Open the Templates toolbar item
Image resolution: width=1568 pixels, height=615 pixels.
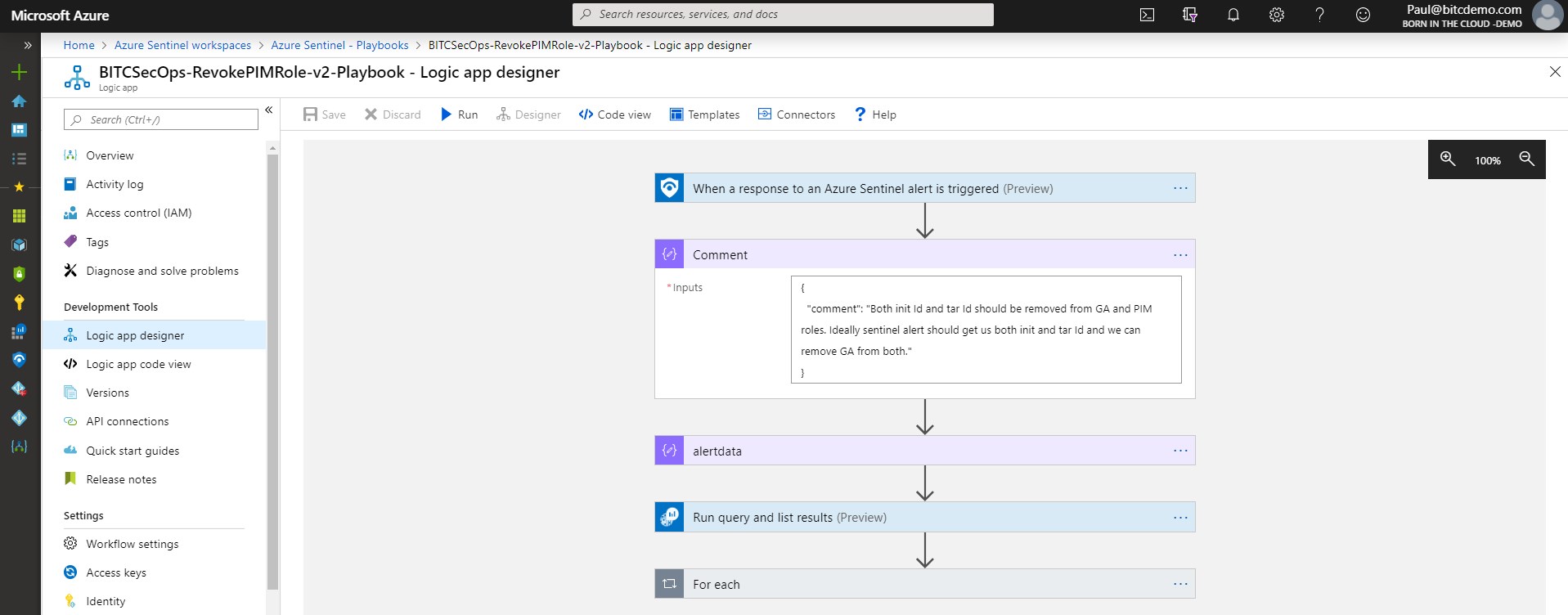pyautogui.click(x=704, y=114)
